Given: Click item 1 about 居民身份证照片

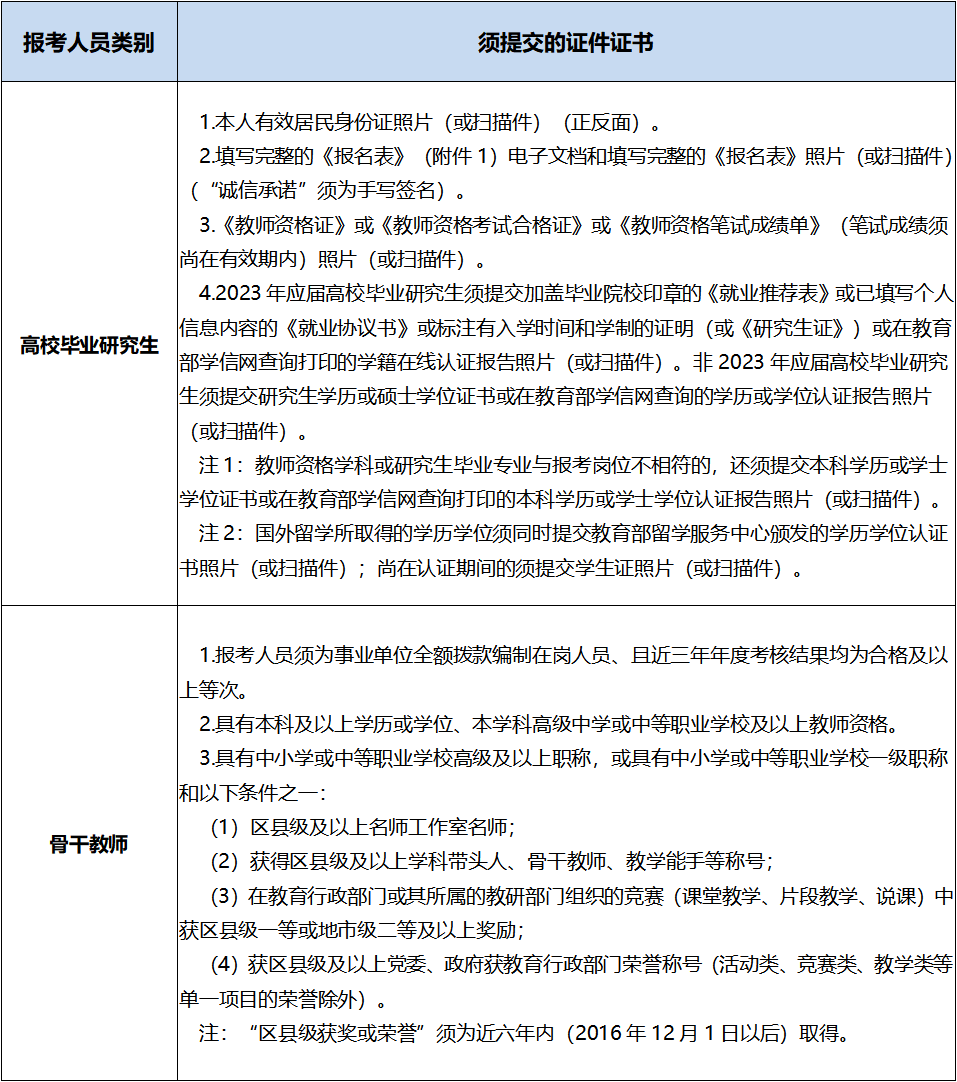Looking at the screenshot, I should click(430, 123).
